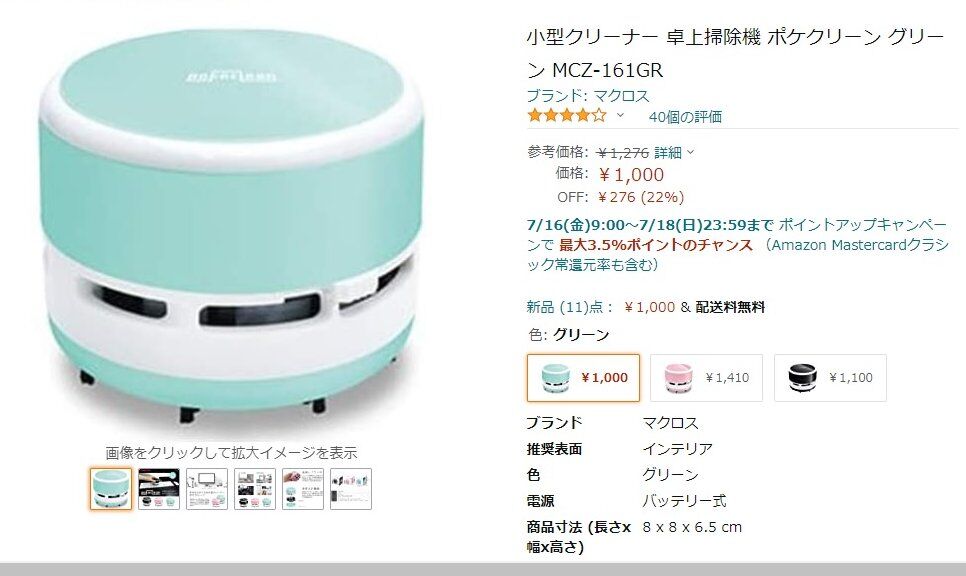This screenshot has height=576, width=966.
Task: Open the first green cleaner thumbnail
Action: (x=111, y=489)
